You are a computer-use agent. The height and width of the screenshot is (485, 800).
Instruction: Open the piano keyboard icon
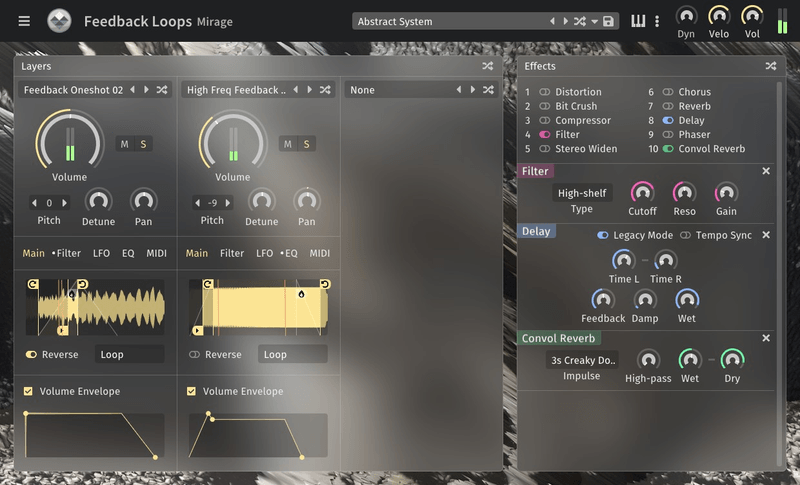[638, 21]
